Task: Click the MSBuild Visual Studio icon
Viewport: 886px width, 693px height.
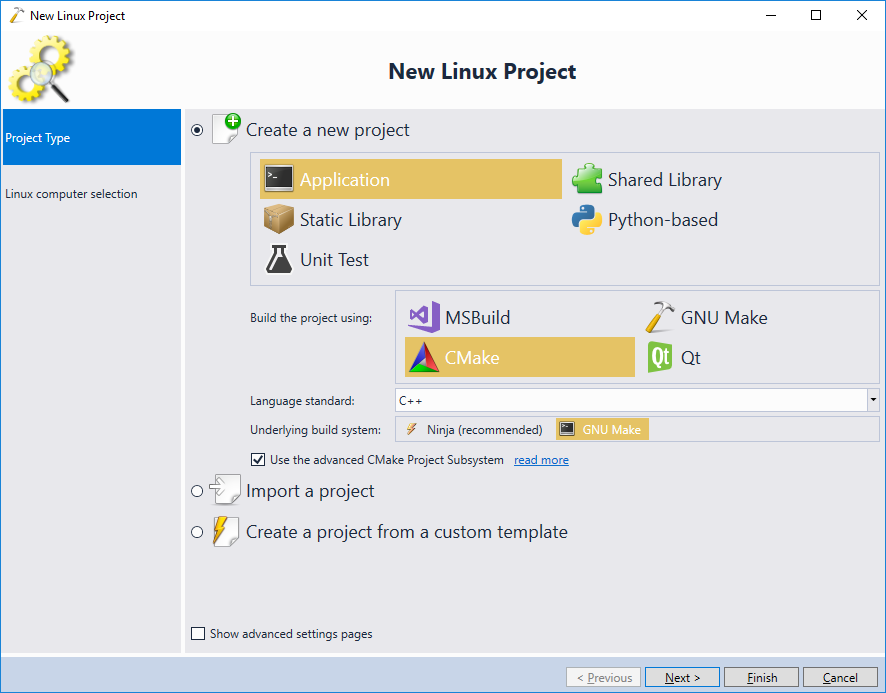Action: click(x=424, y=317)
